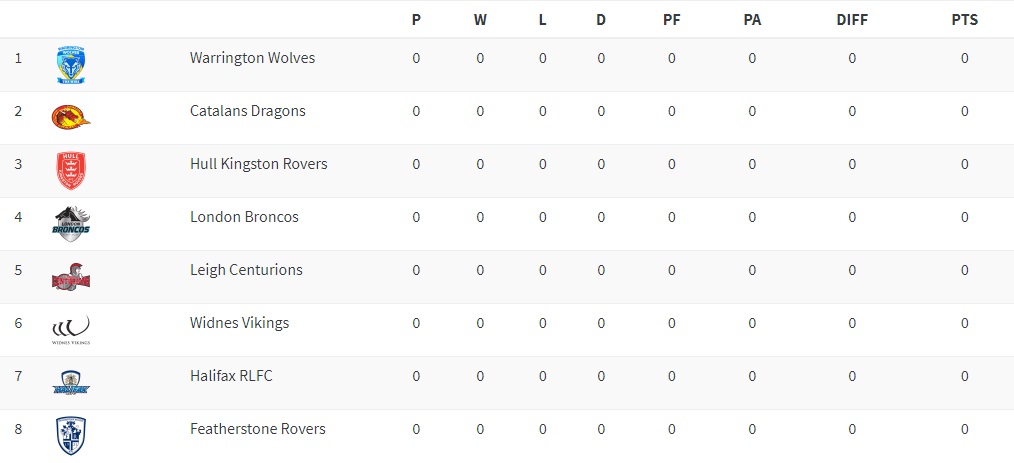Click the Featherstone Rovers crest
This screenshot has width=1014, height=463.
tap(71, 435)
